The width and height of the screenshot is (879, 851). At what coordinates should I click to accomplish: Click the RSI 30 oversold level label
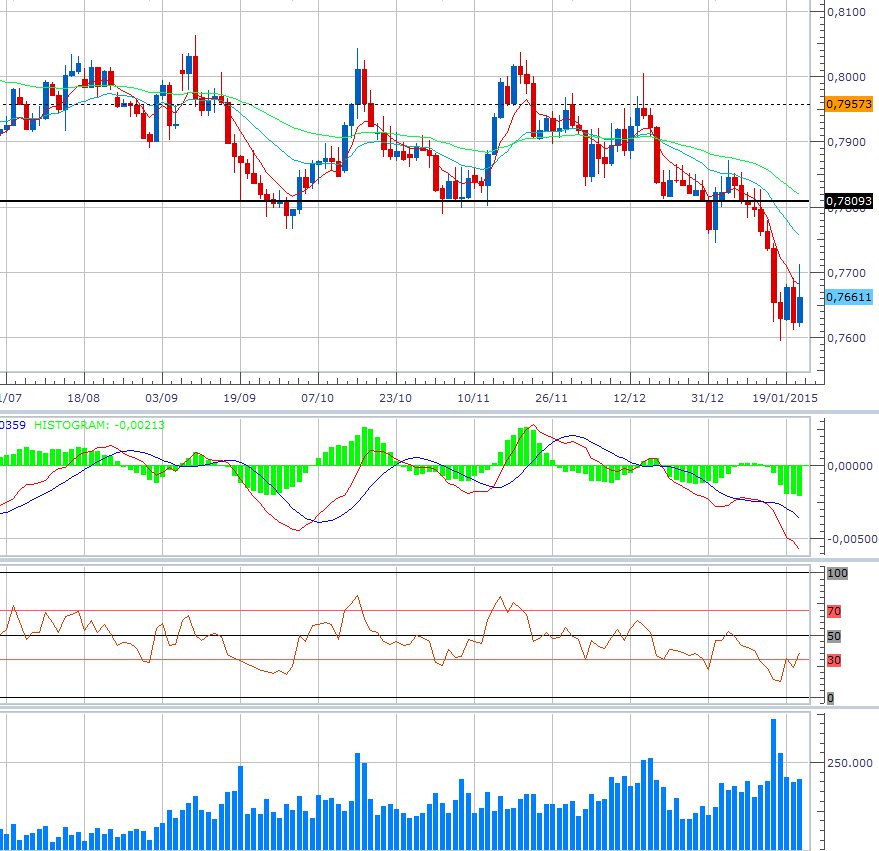[833, 660]
